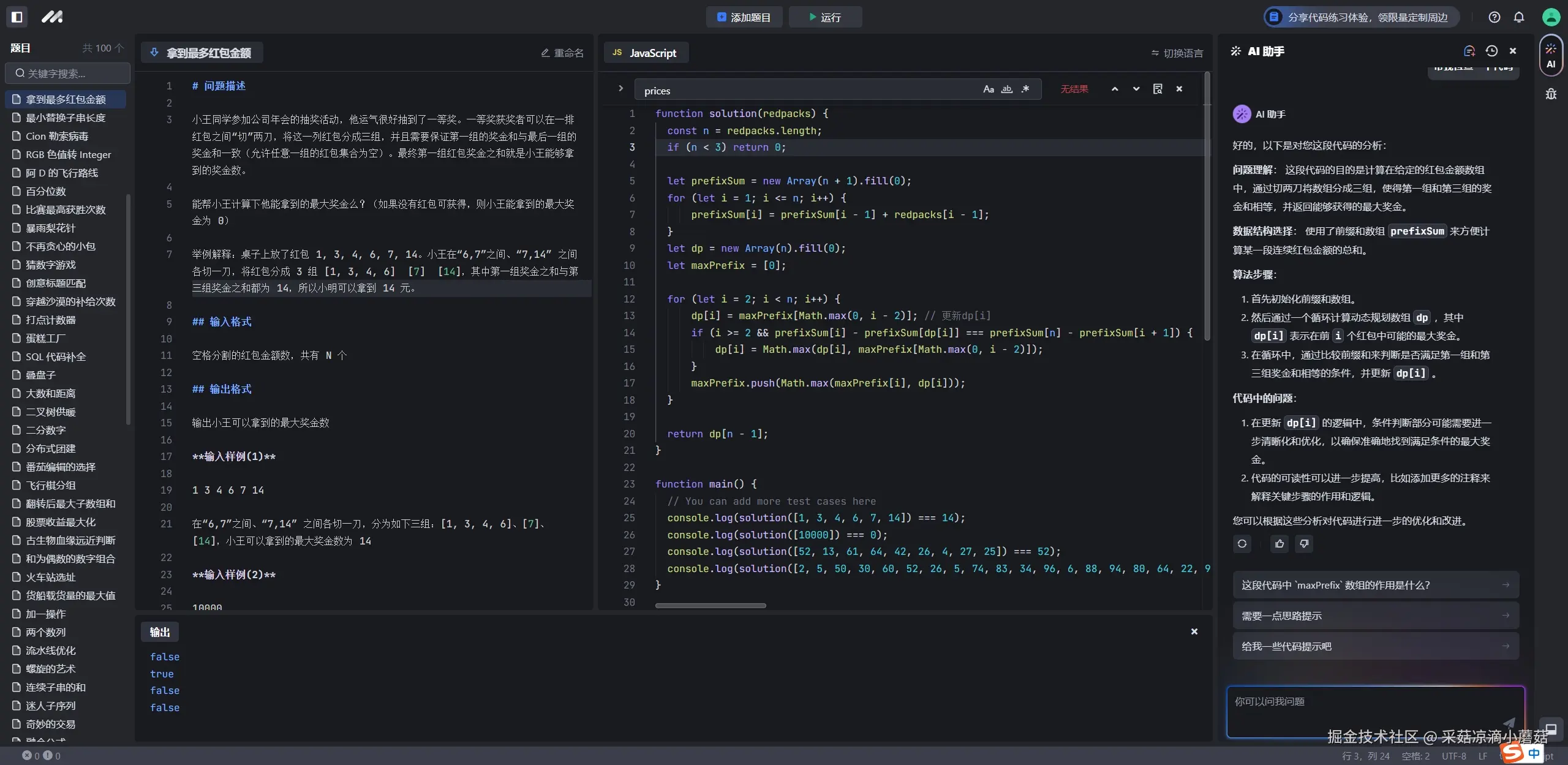Toggle match case in find bar
The image size is (1568, 765).
(x=988, y=89)
